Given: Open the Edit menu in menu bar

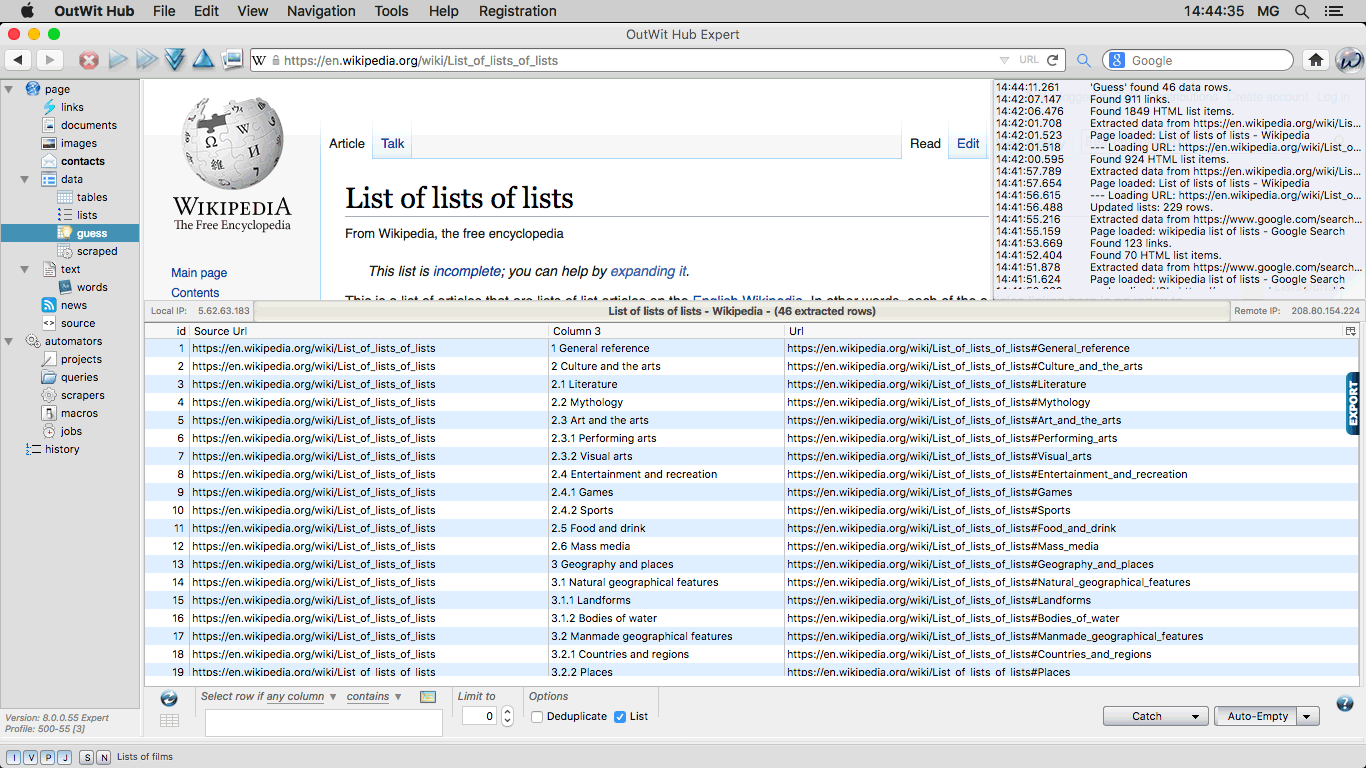Looking at the screenshot, I should tap(206, 11).
